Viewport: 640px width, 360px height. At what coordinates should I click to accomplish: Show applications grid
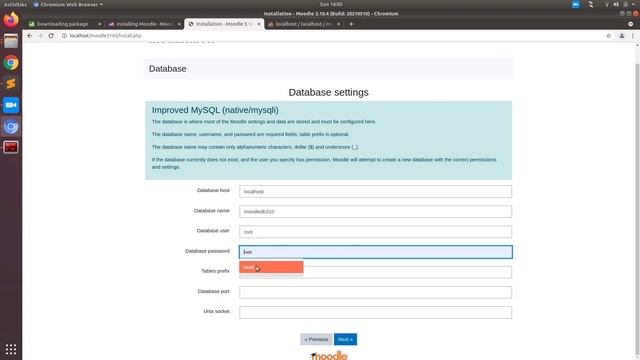11,349
